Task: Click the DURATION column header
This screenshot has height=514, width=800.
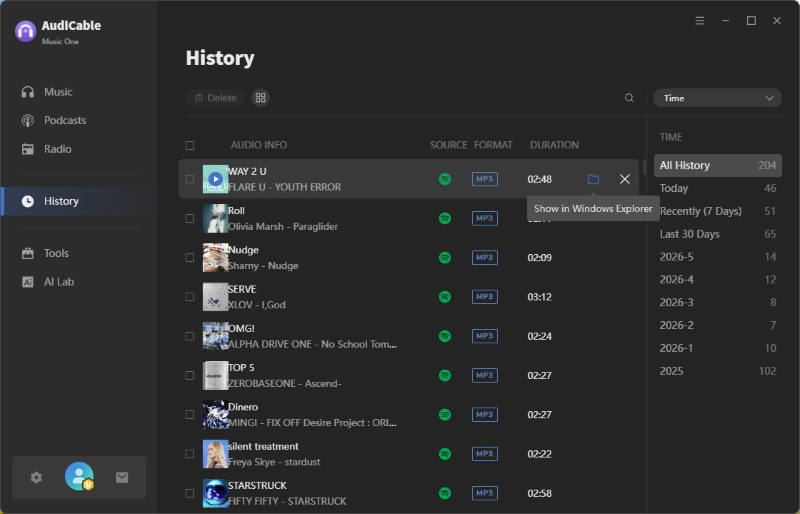Action: [554, 145]
